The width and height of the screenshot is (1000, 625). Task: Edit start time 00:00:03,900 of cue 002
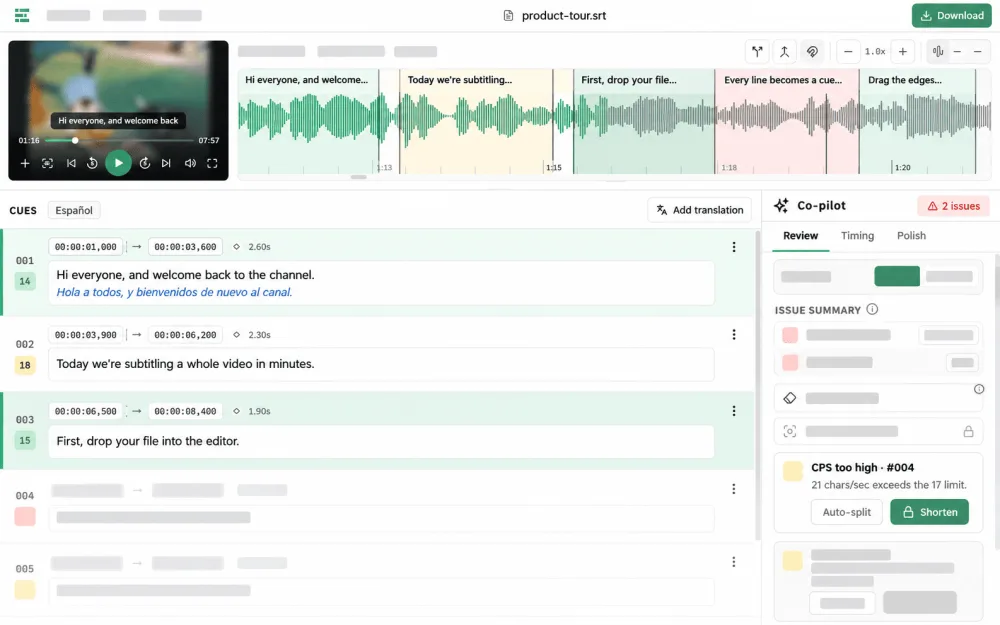pos(85,335)
